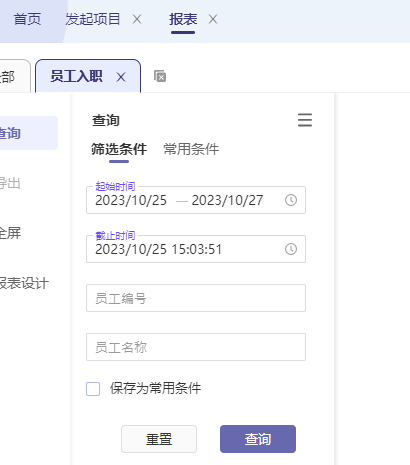The image size is (410, 465).
Task: Switch to the 发起项目 tab
Action: coord(92,19)
